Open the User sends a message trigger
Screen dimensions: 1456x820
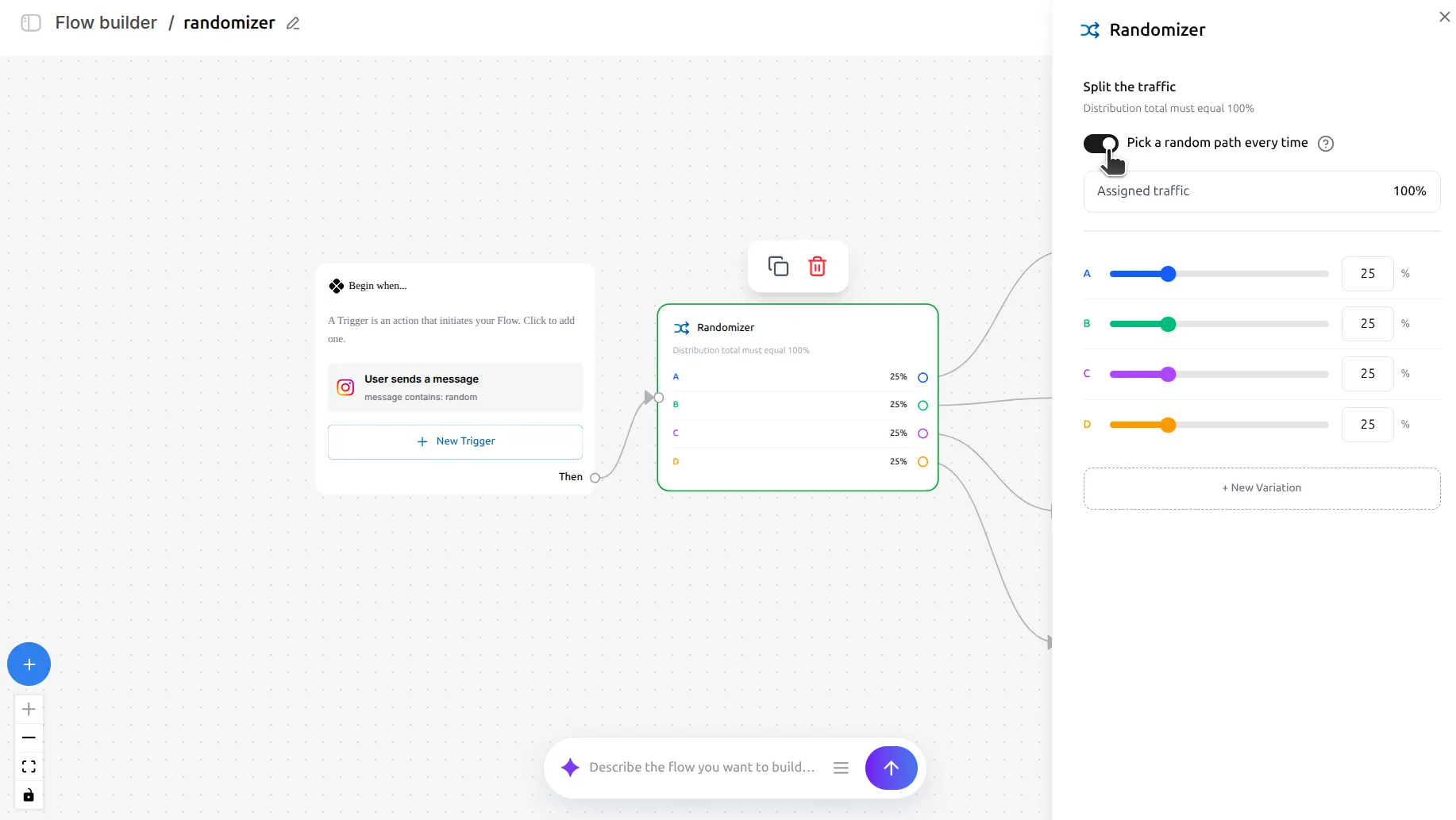[x=455, y=387]
